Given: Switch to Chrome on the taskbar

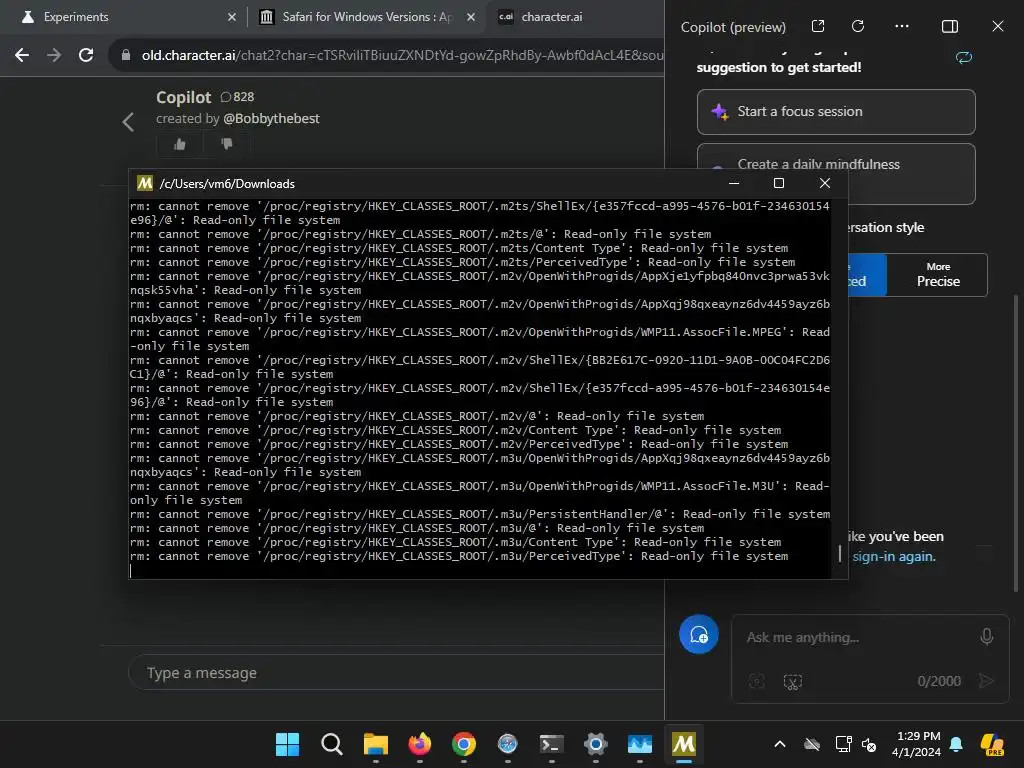Looking at the screenshot, I should 464,744.
